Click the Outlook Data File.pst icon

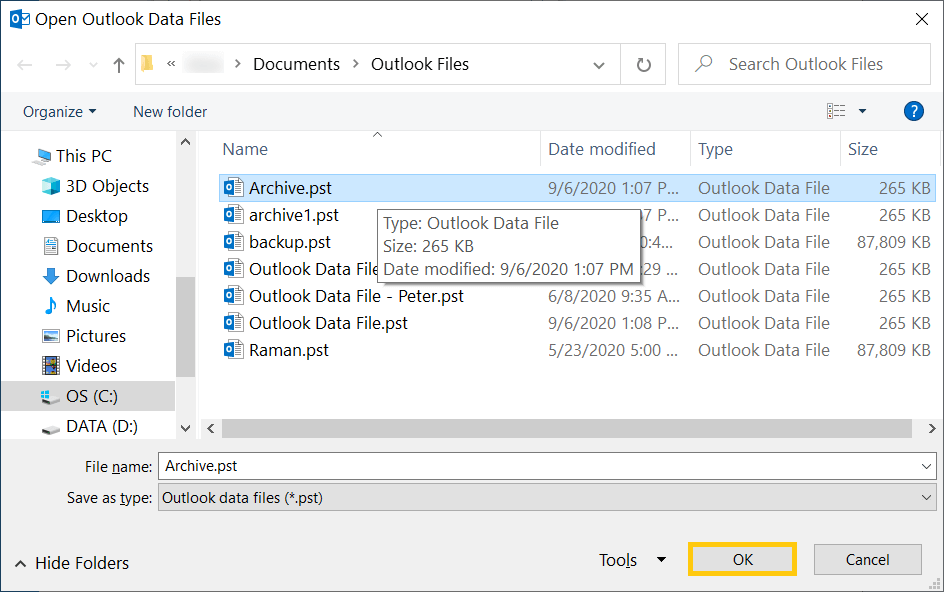coord(234,322)
